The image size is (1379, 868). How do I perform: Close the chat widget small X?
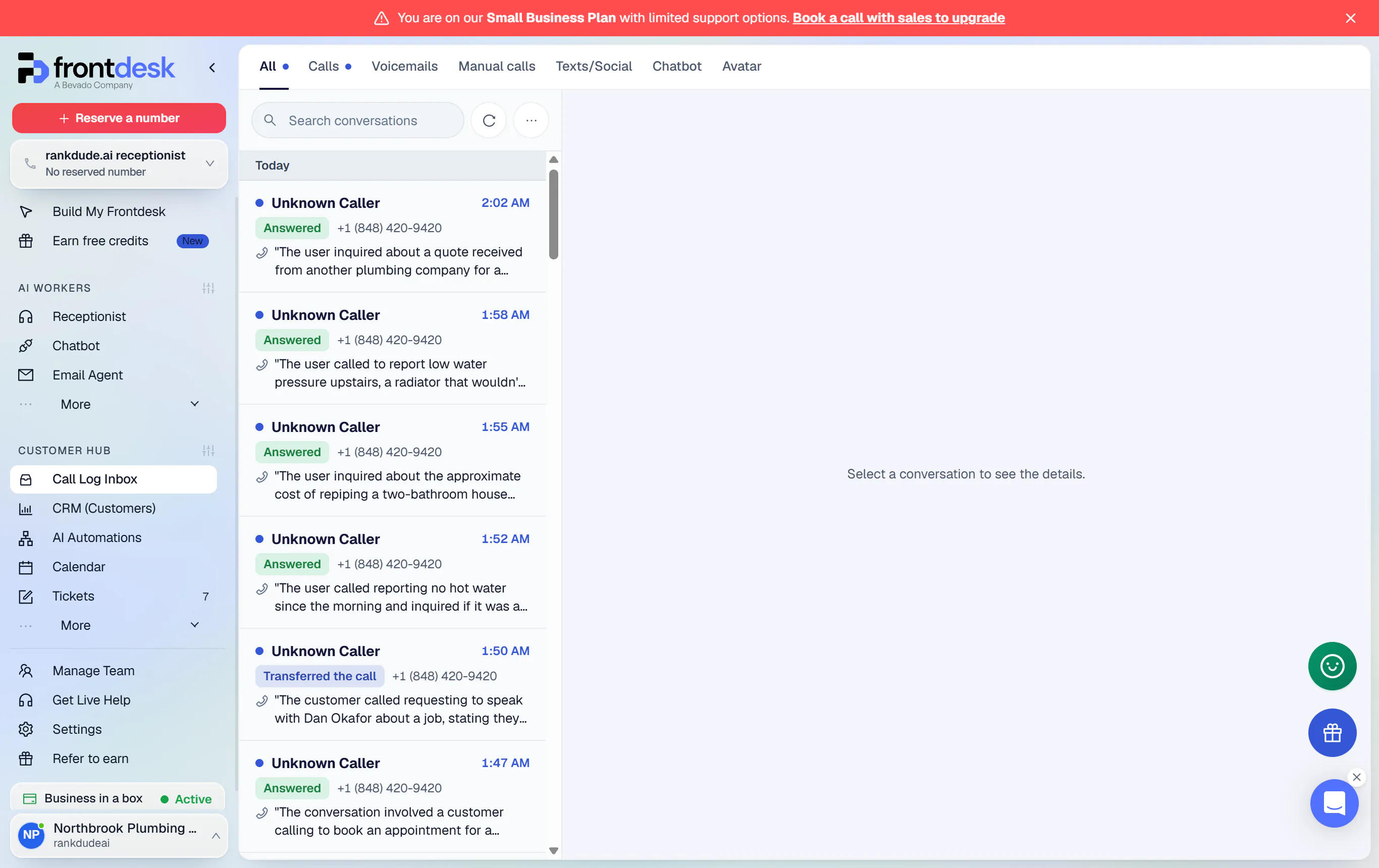[x=1357, y=777]
